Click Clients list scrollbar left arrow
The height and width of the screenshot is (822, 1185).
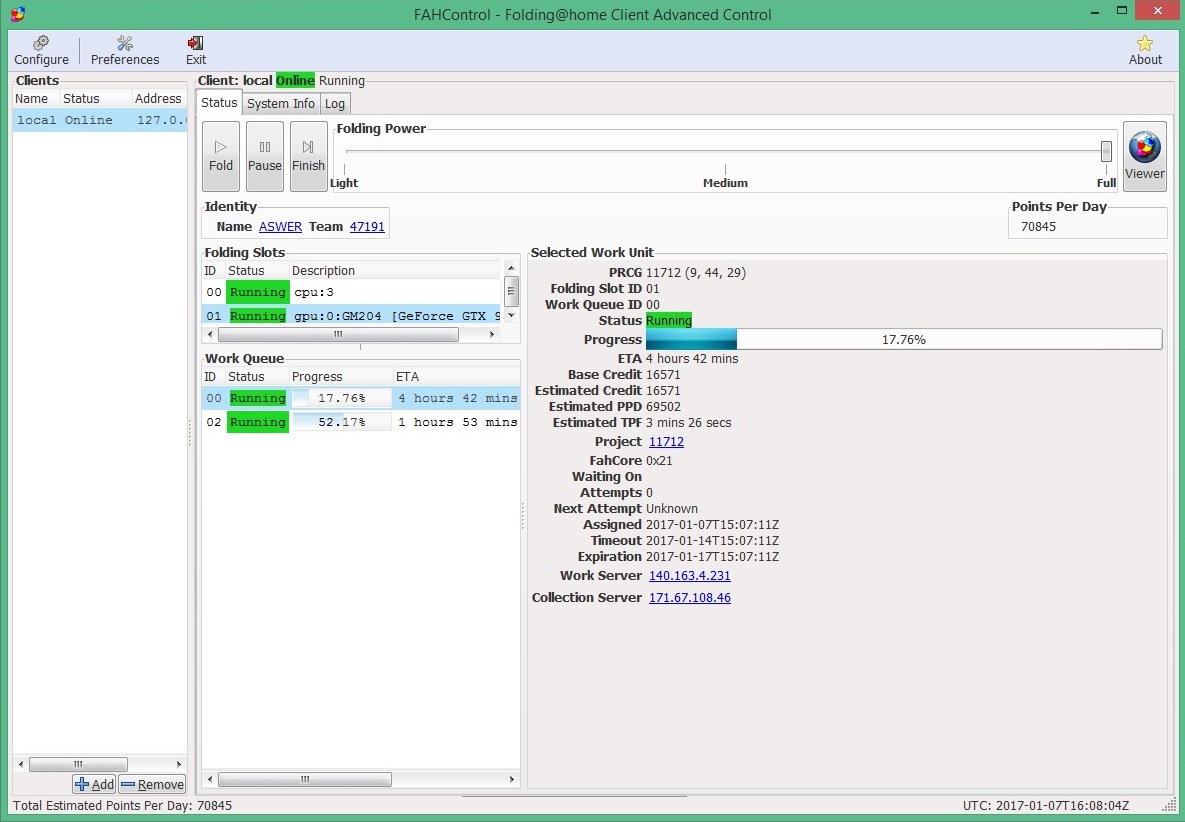coord(20,764)
